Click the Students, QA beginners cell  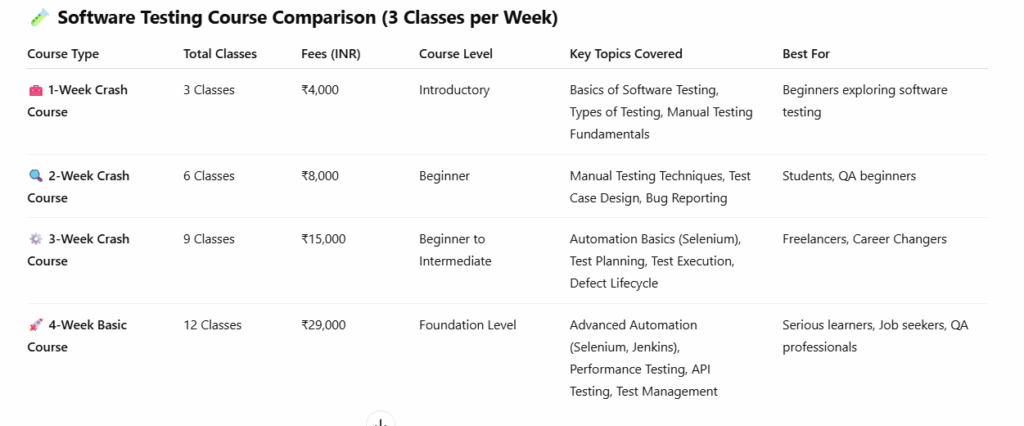pos(849,176)
